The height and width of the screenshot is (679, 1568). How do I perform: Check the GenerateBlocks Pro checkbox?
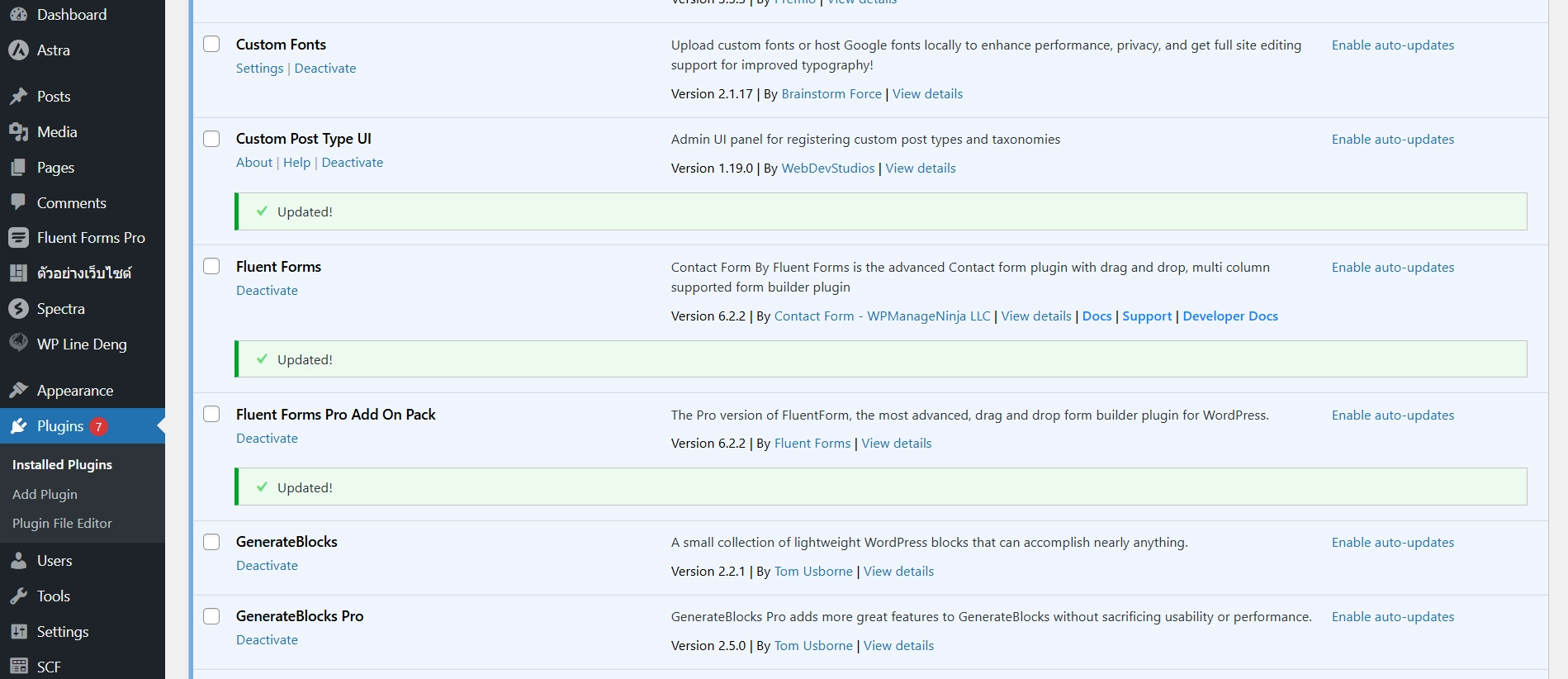[211, 615]
